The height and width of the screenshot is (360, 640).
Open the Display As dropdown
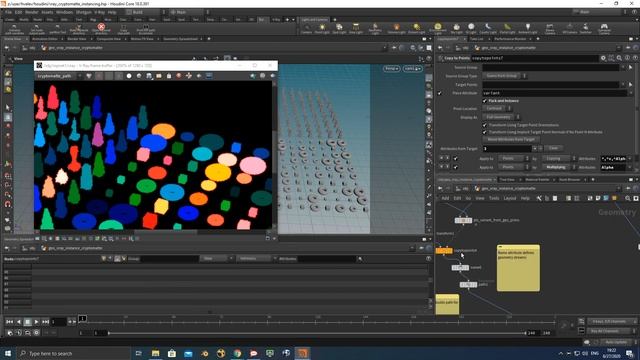(x=501, y=117)
